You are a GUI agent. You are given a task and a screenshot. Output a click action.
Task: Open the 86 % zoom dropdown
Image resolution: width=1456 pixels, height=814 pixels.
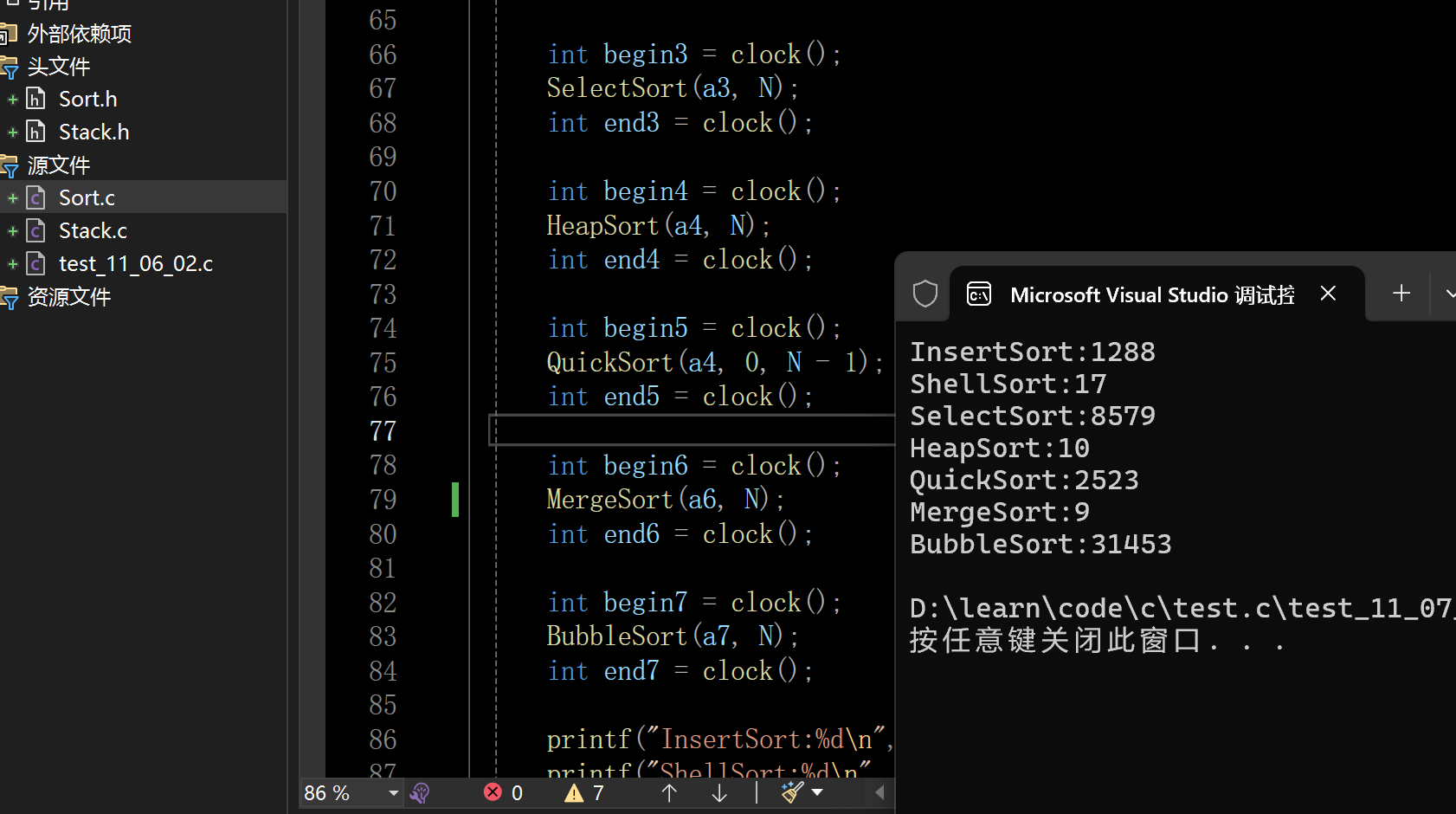click(393, 793)
